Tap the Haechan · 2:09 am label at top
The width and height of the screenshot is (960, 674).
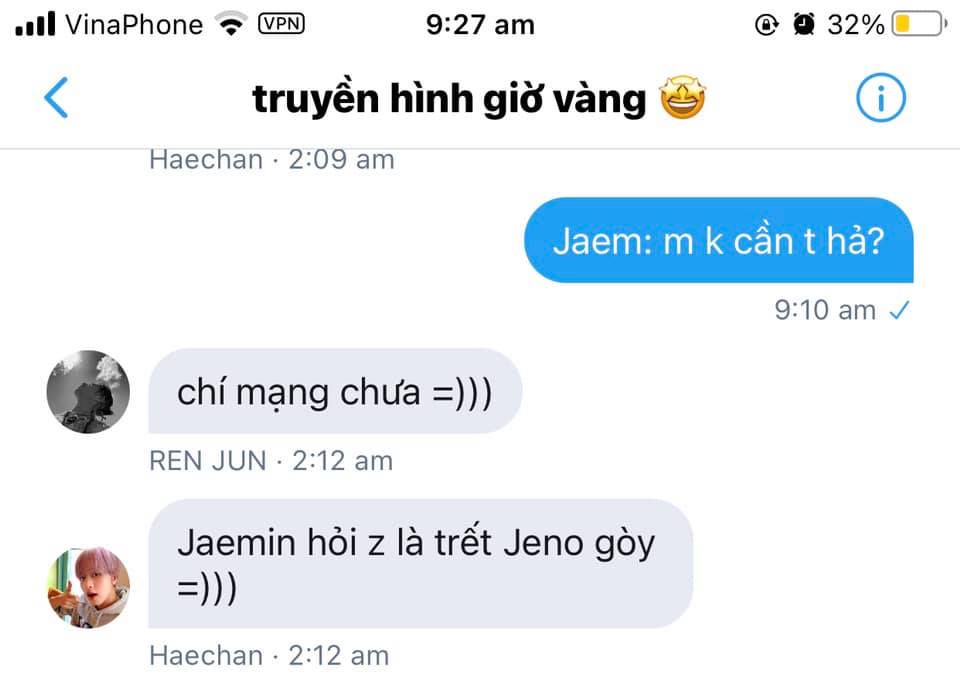pos(272,160)
